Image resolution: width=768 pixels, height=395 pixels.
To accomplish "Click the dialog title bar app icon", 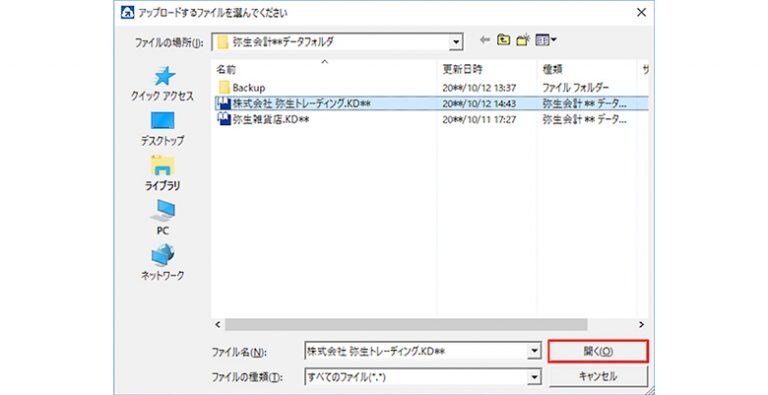I will [x=127, y=12].
